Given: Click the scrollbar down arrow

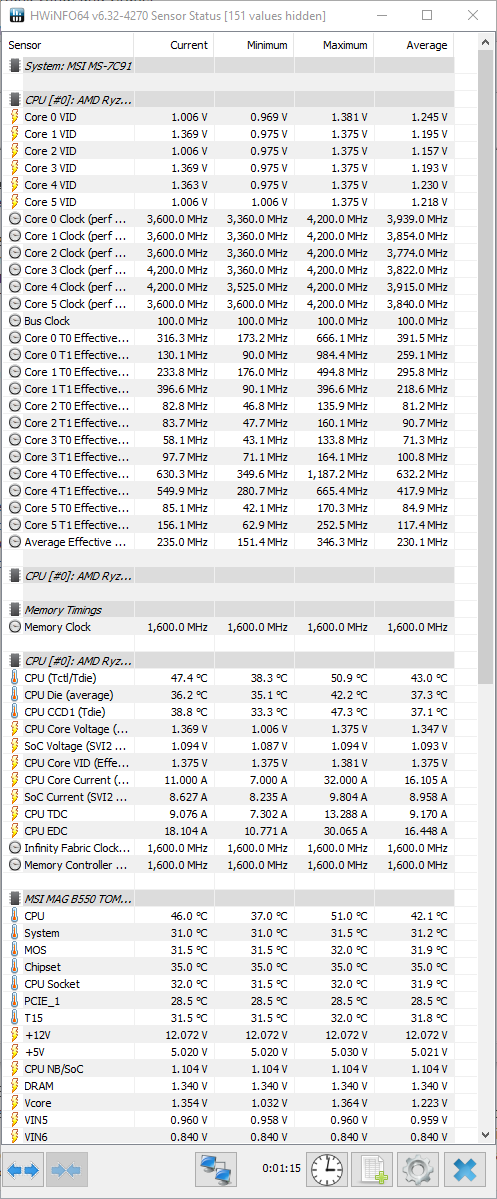Looking at the screenshot, I should tap(486, 1136).
